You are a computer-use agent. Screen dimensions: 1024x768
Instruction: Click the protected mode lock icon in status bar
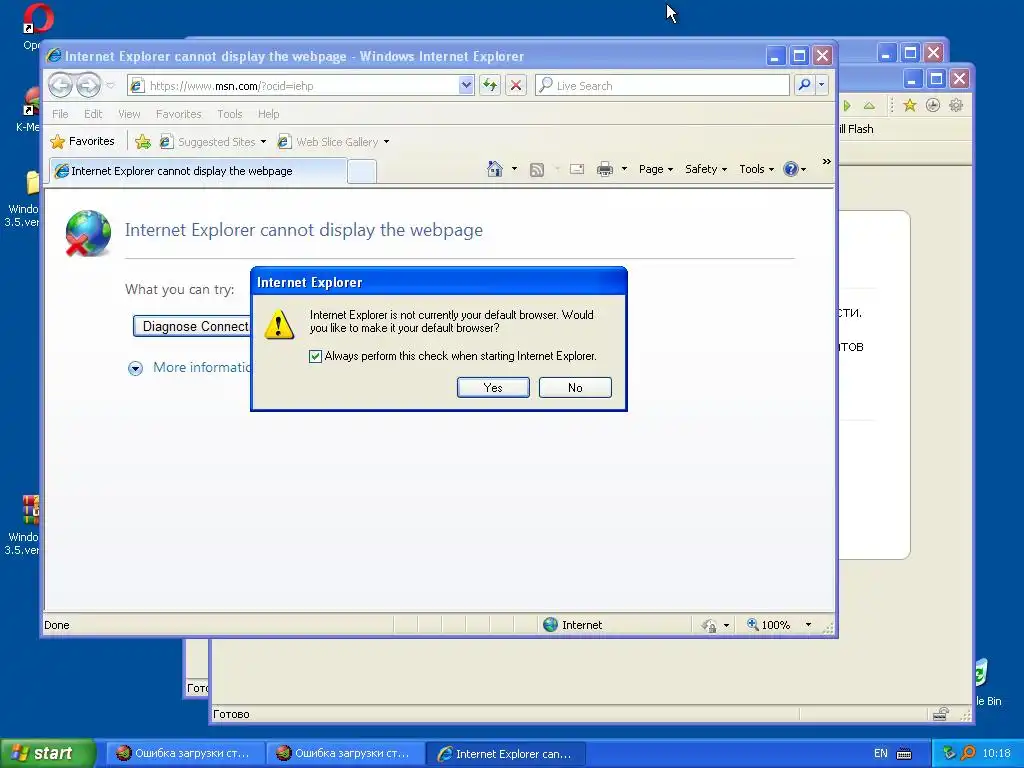click(x=709, y=626)
